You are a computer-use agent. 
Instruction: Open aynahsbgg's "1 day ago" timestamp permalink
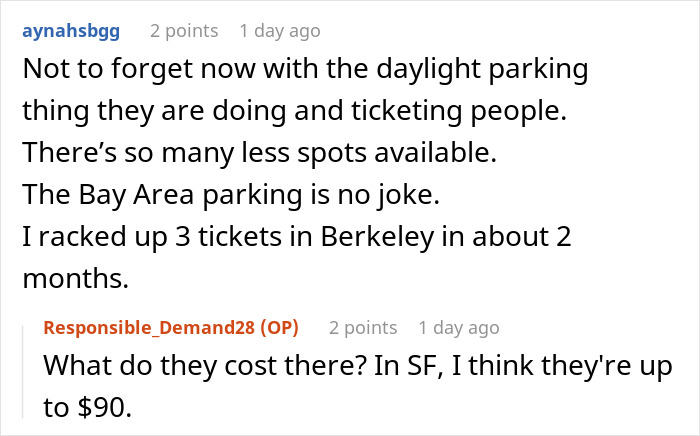tap(280, 31)
